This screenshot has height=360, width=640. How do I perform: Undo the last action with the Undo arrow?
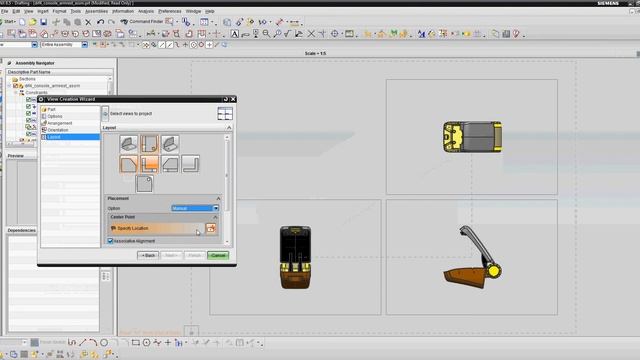point(100,22)
